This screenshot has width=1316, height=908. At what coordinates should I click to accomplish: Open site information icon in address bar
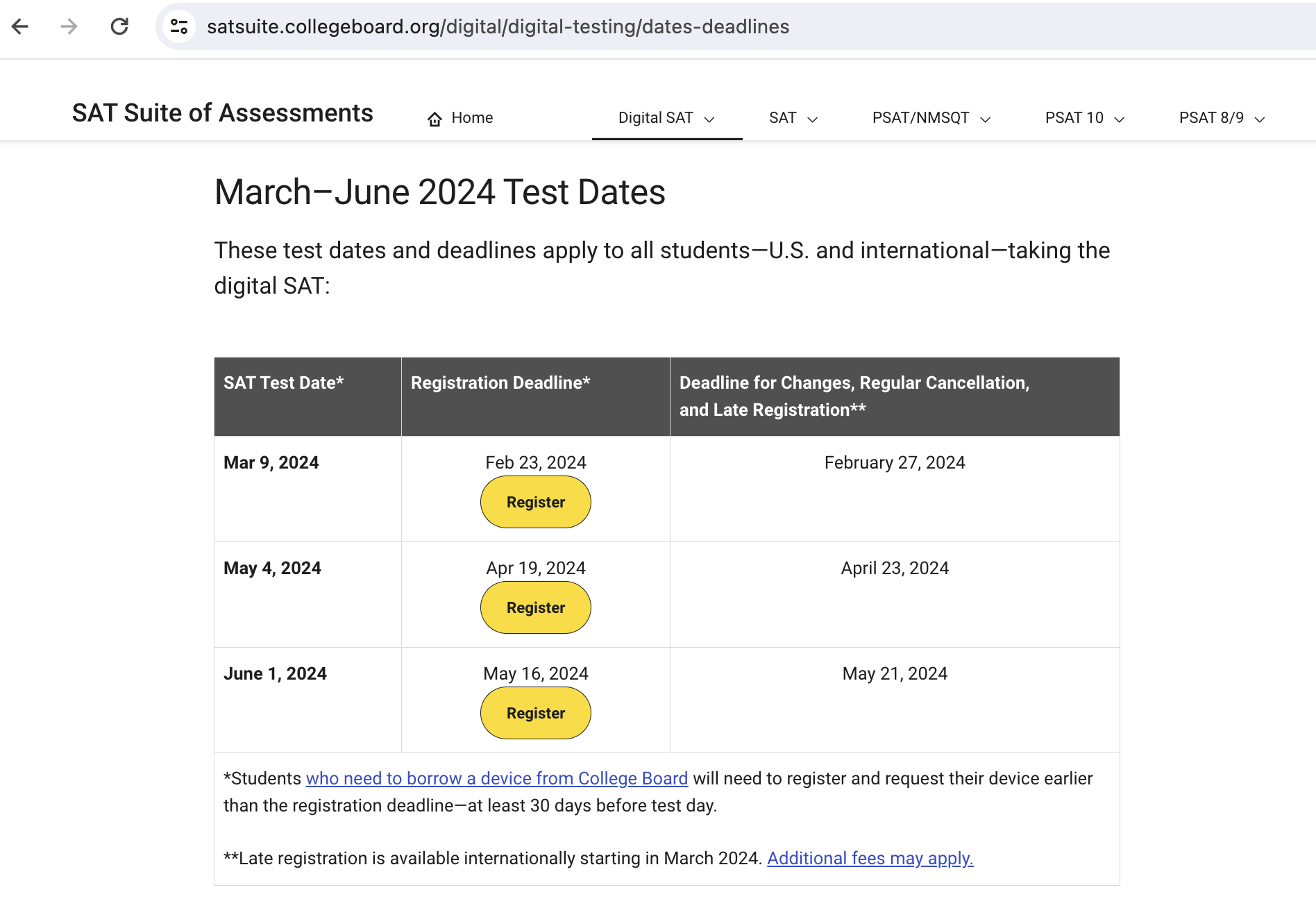(179, 26)
